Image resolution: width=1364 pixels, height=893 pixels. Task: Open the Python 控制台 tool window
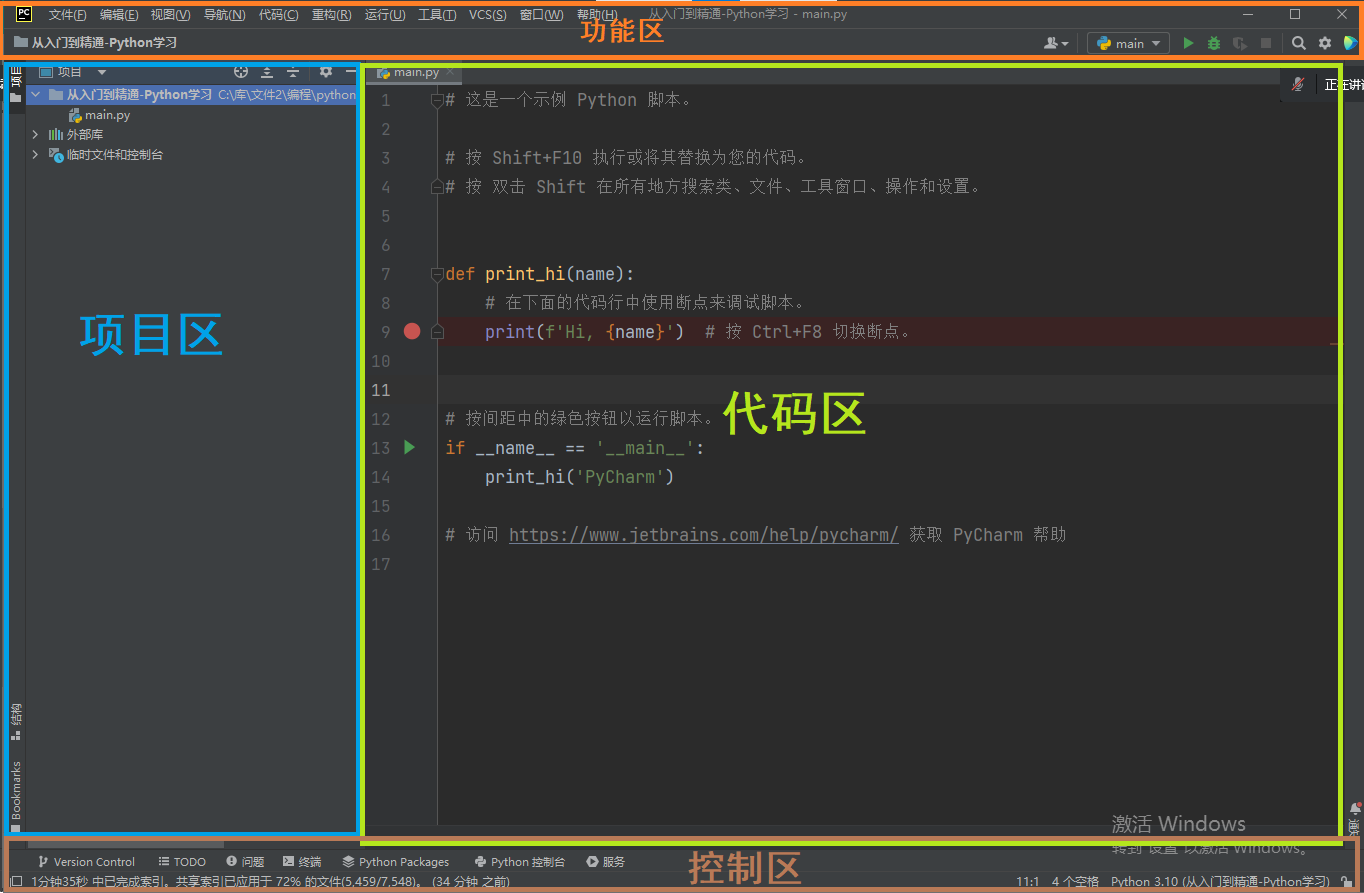(520, 861)
